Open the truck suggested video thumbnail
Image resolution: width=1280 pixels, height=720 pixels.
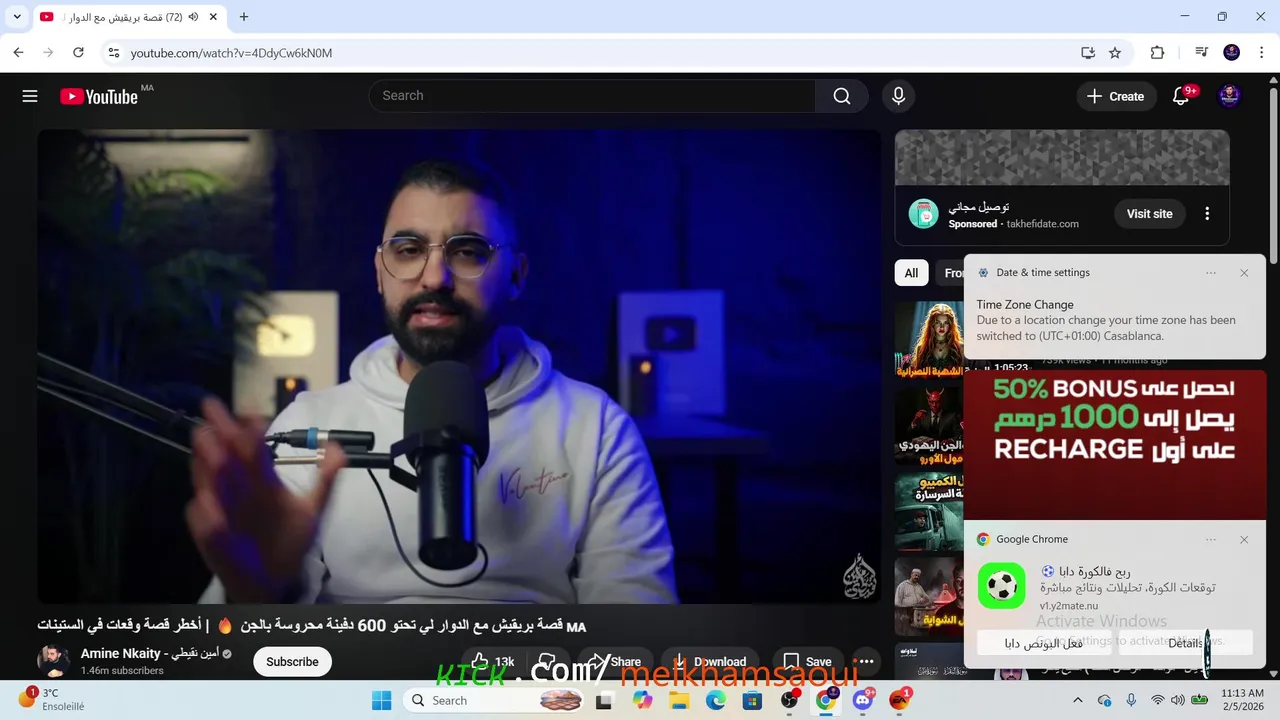pos(929,510)
